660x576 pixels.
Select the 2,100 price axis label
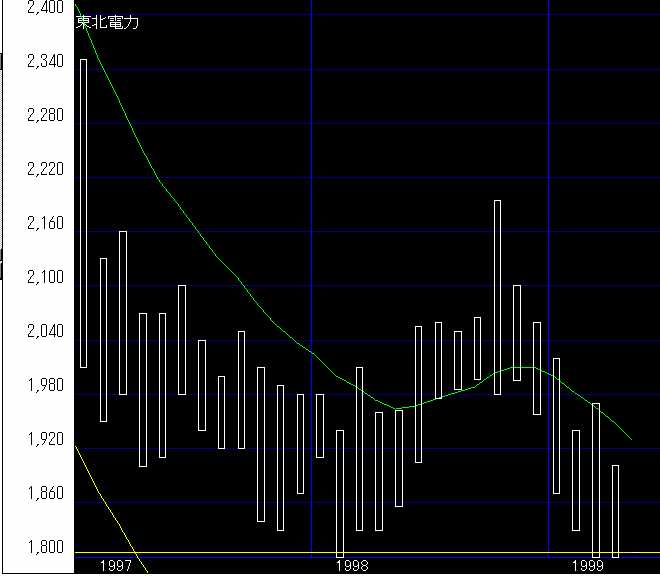44,278
